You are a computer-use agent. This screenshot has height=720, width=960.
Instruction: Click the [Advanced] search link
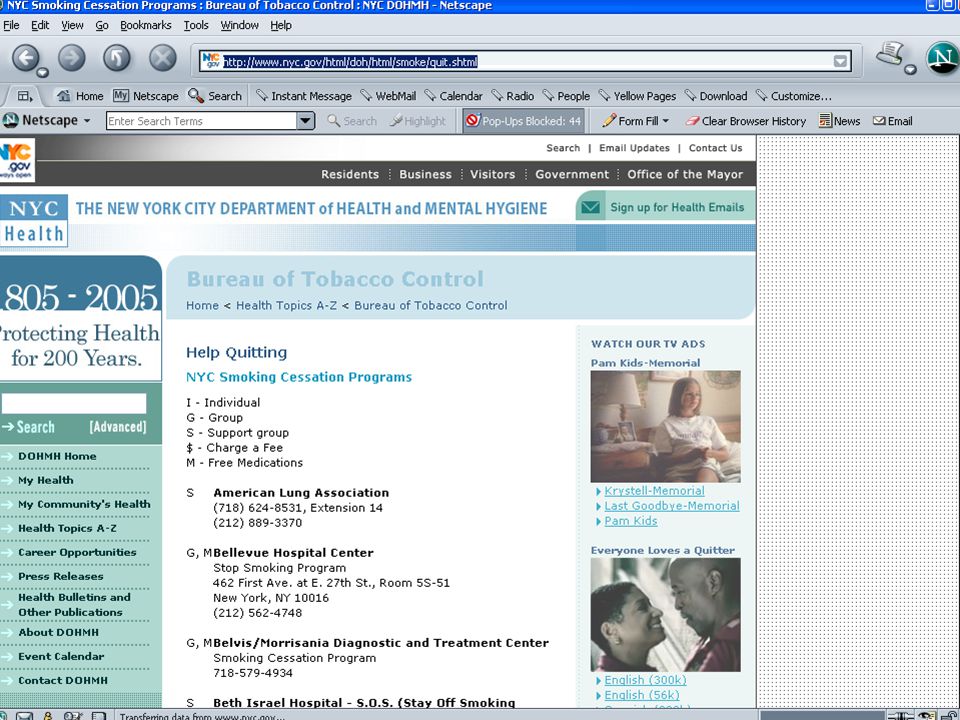point(118,427)
